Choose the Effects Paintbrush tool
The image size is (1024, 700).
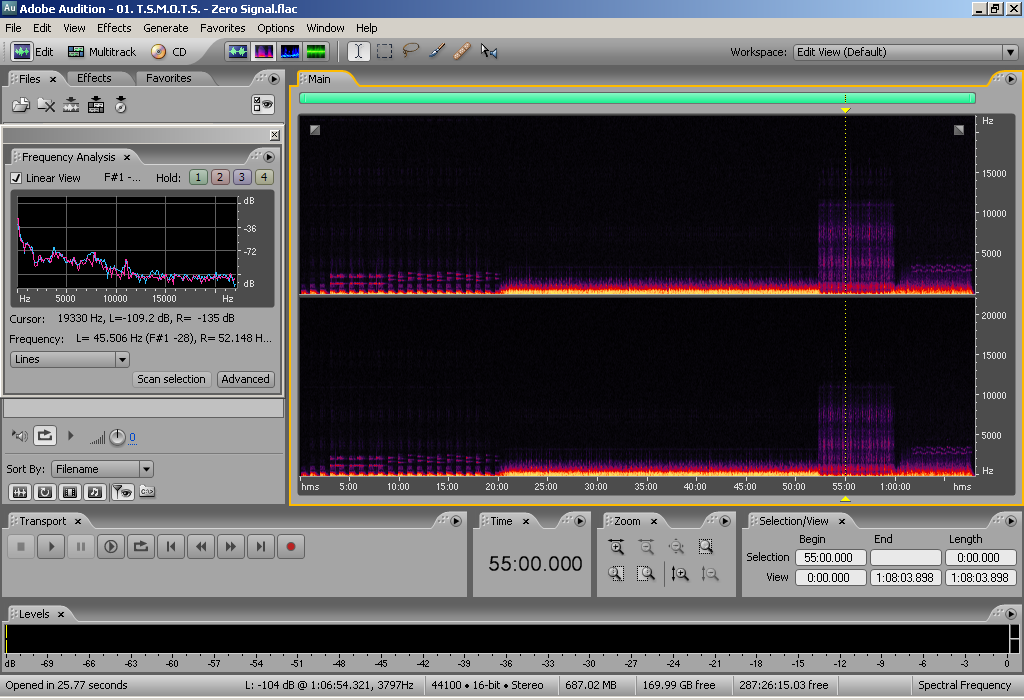tap(436, 51)
